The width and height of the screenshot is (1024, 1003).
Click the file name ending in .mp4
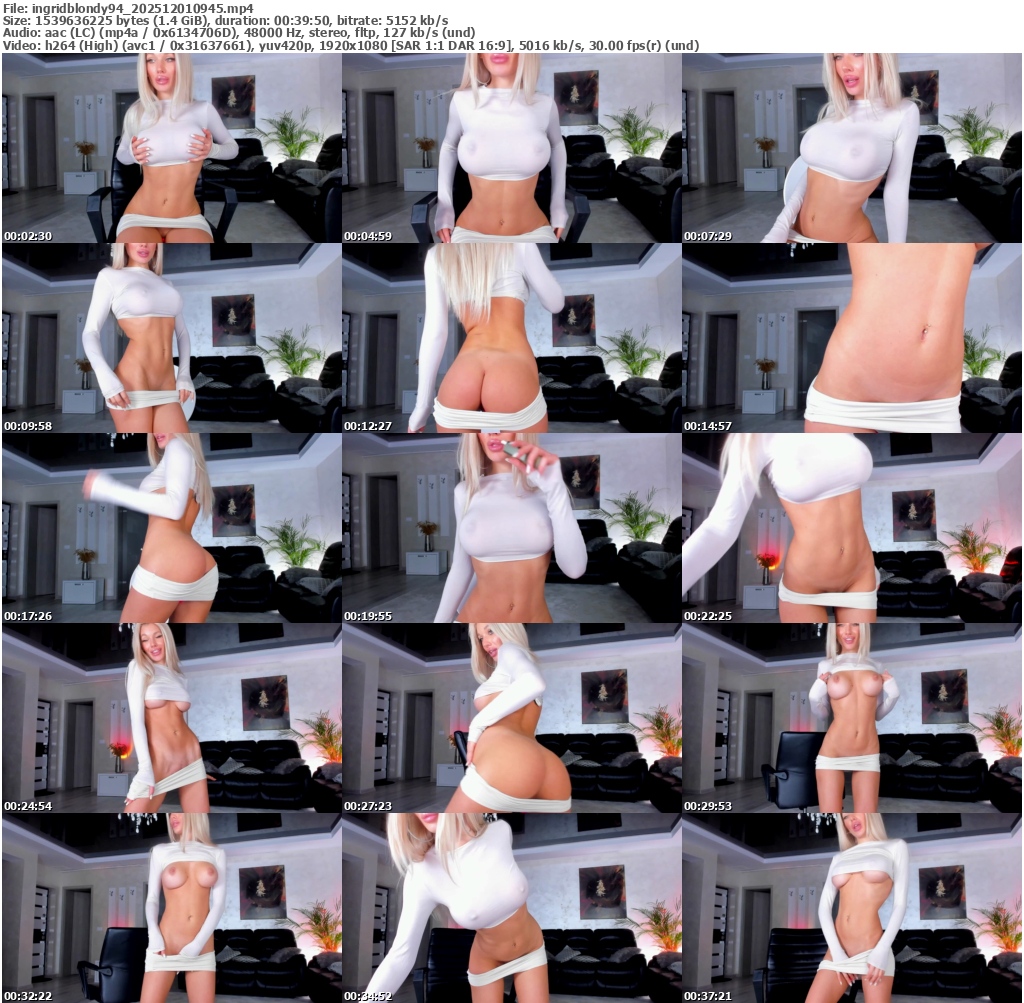pyautogui.click(x=142, y=8)
